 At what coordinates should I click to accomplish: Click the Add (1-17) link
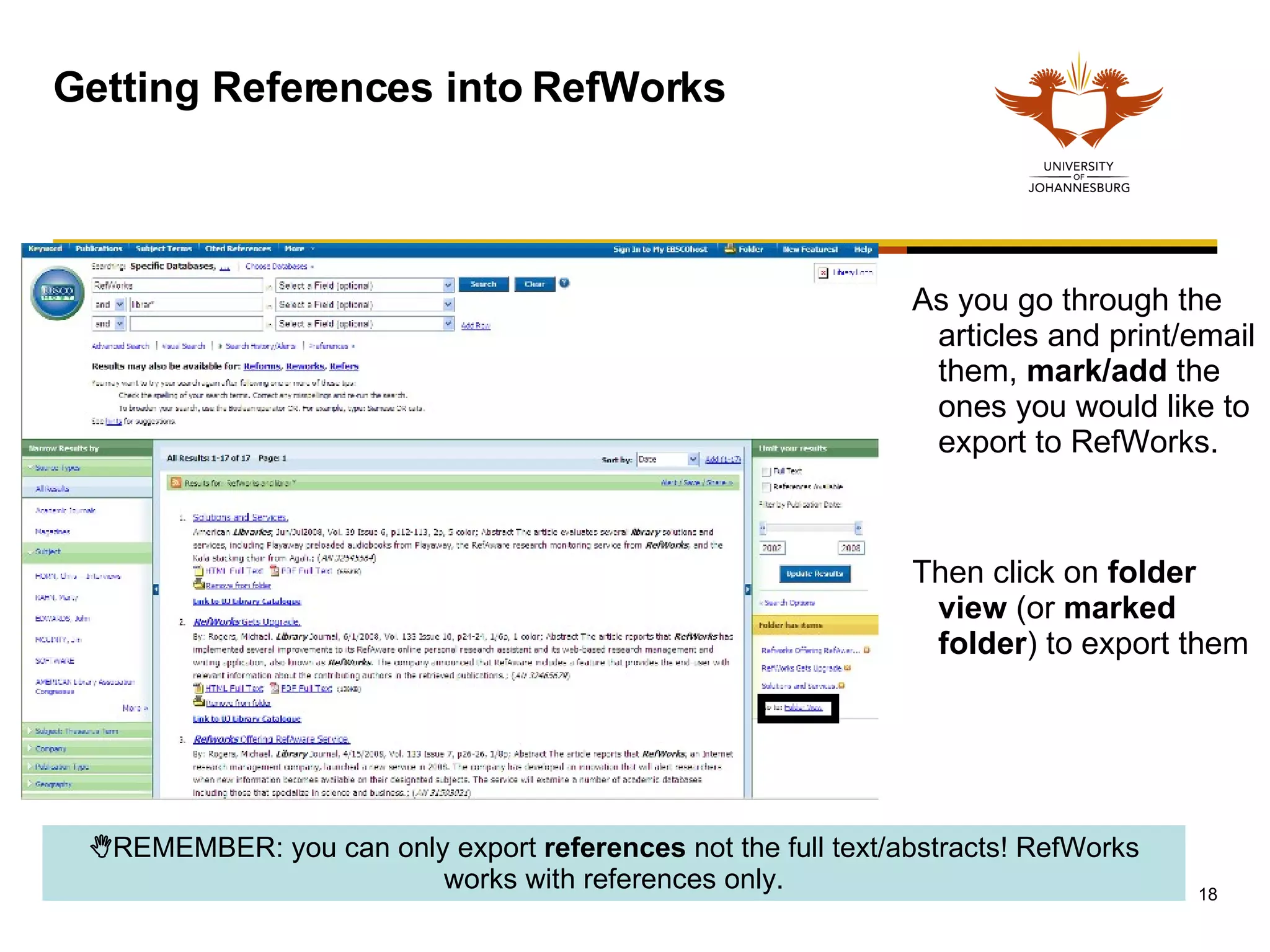pos(723,459)
